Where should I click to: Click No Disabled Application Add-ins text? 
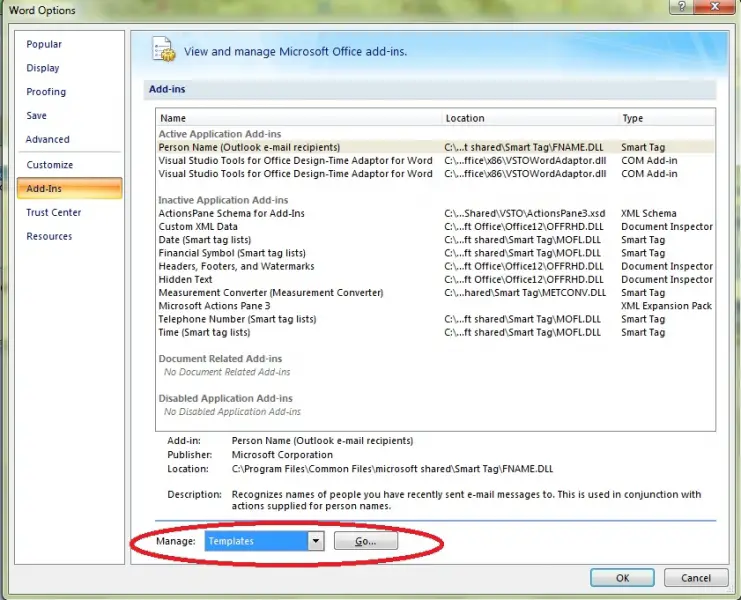click(x=232, y=412)
